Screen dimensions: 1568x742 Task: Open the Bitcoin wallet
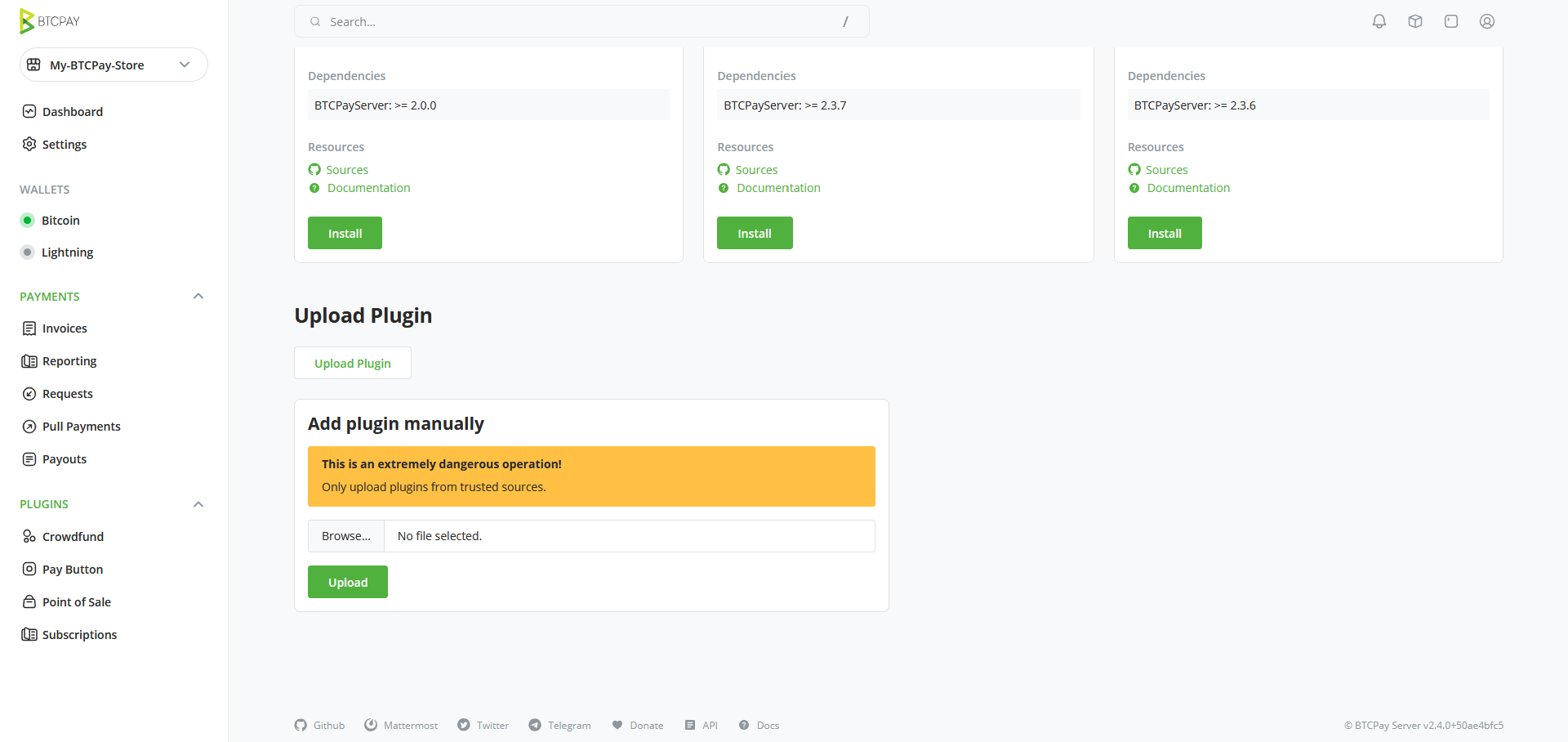[60, 221]
